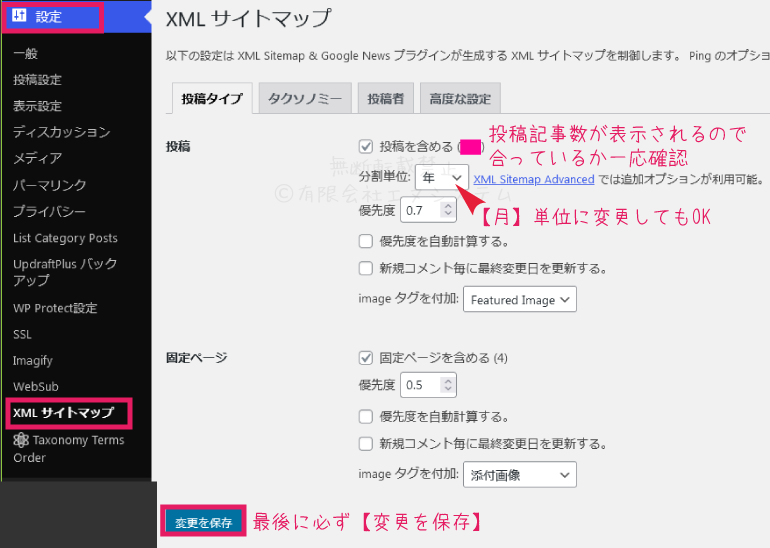Open List Category Posts settings
This screenshot has width=770, height=548.
click(x=65, y=238)
